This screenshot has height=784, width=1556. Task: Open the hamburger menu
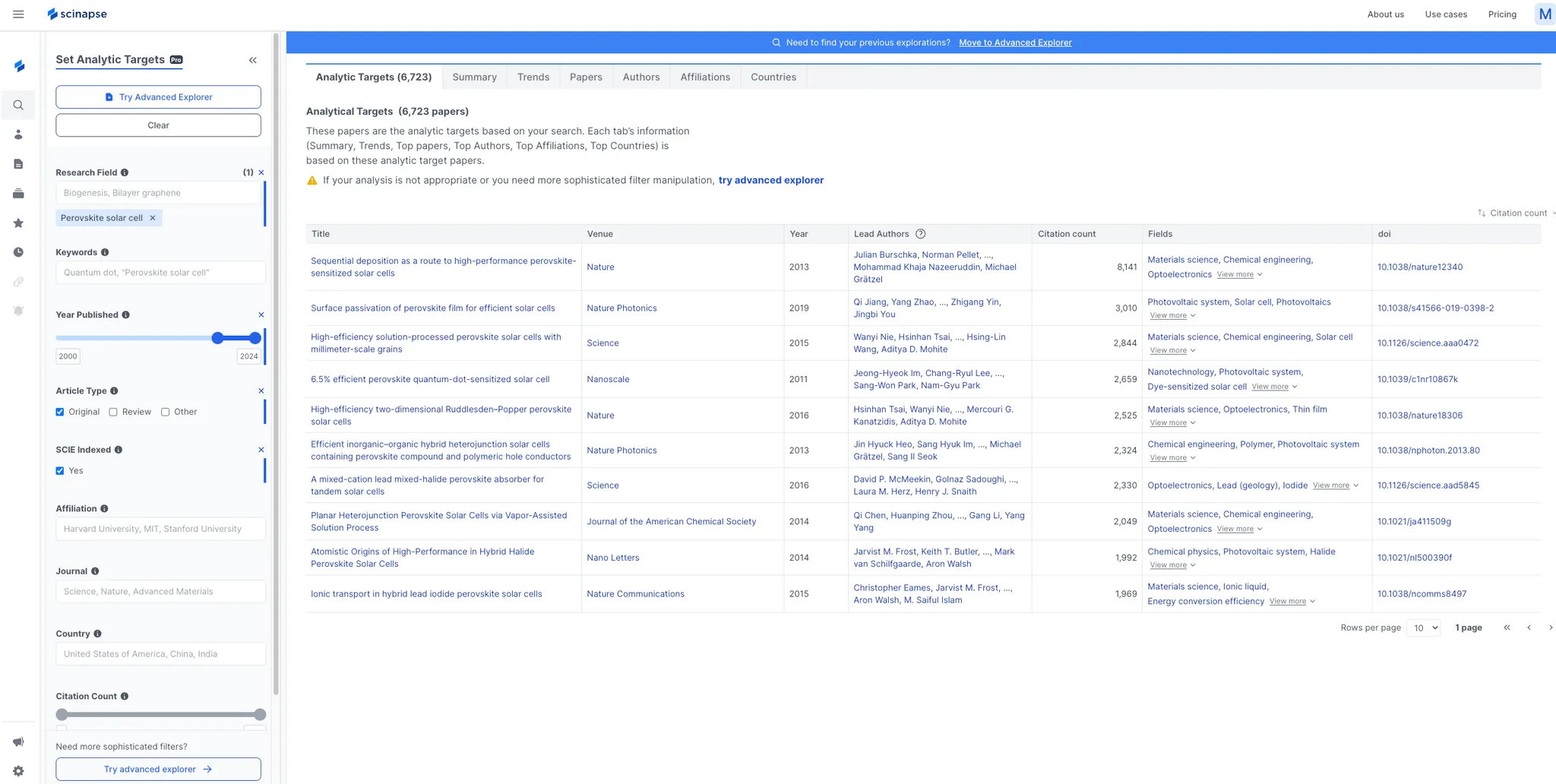(18, 14)
